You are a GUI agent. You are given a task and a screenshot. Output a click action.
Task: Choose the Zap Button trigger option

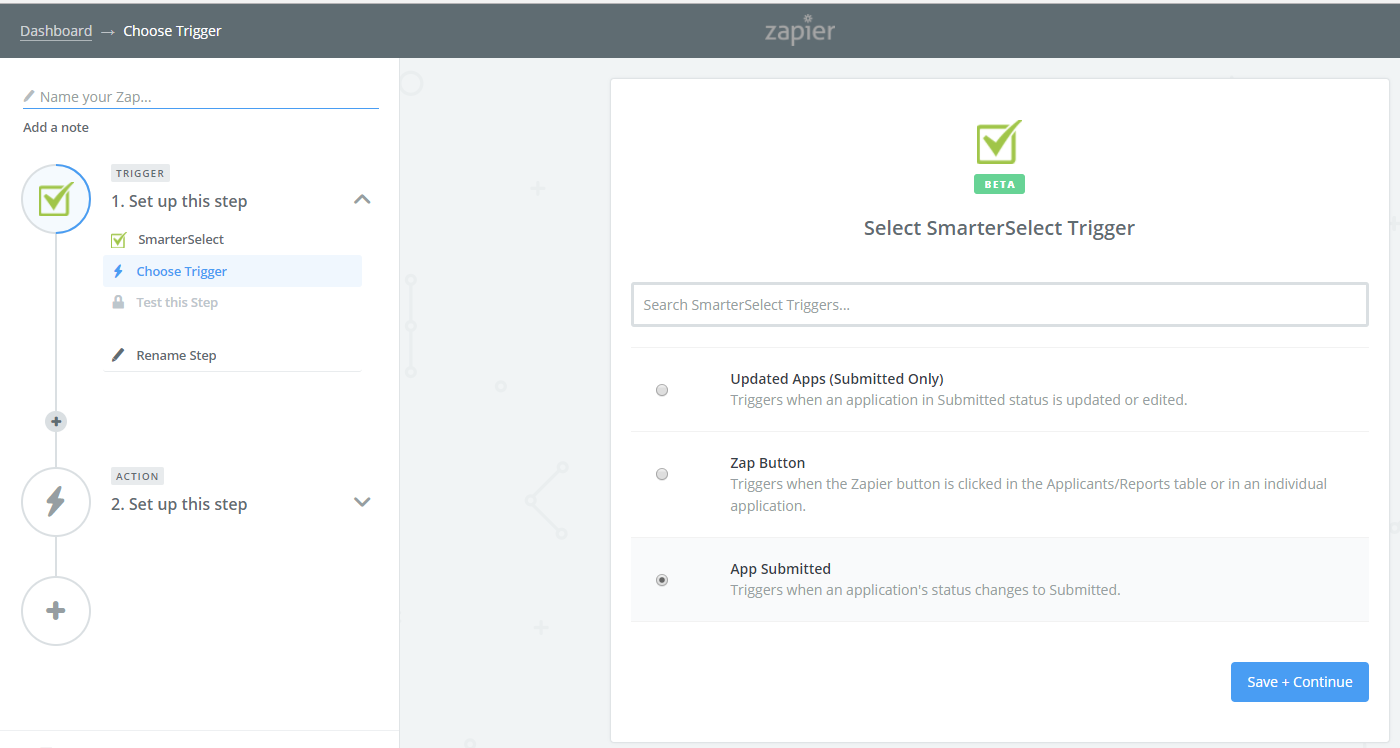661,474
